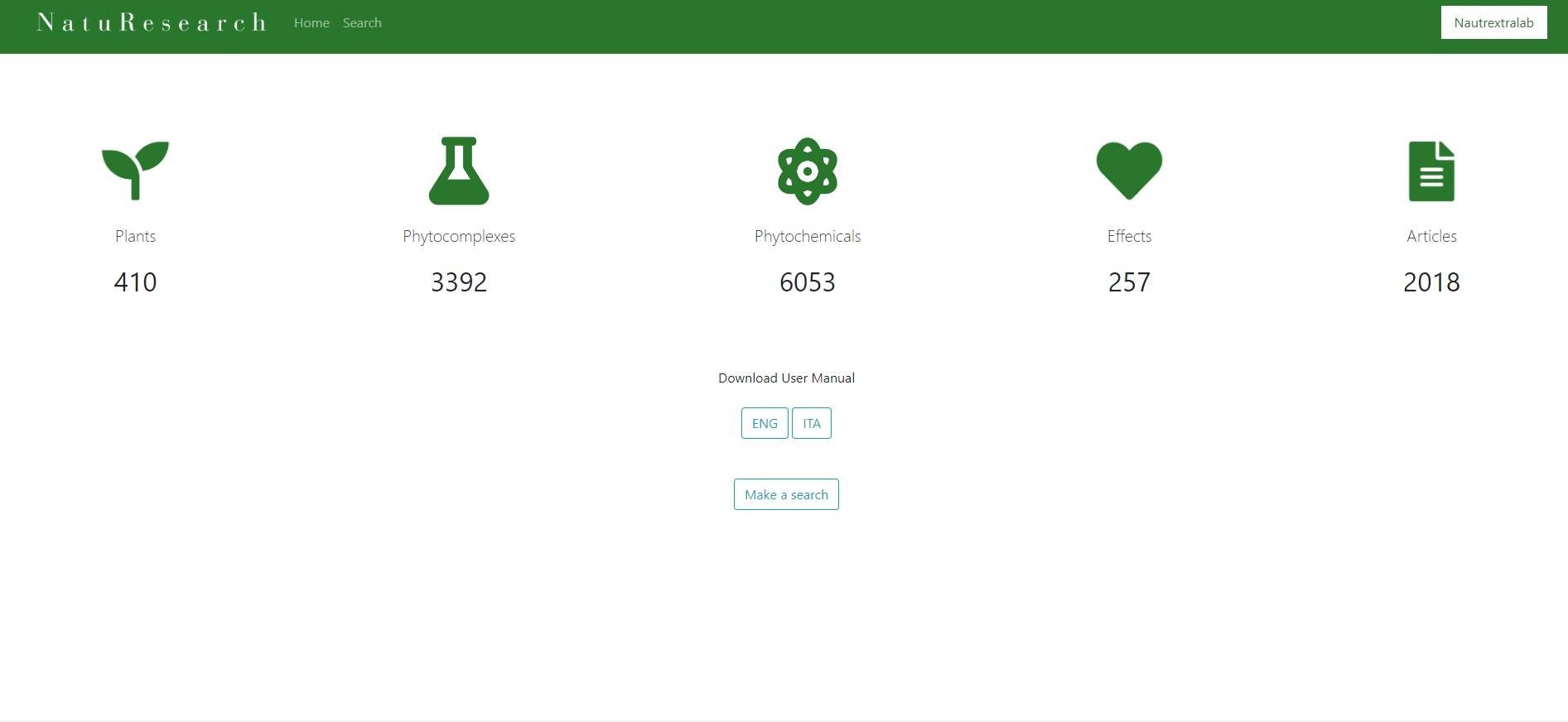1568x722 pixels.
Task: Download the ITA user manual
Action: tap(812, 423)
